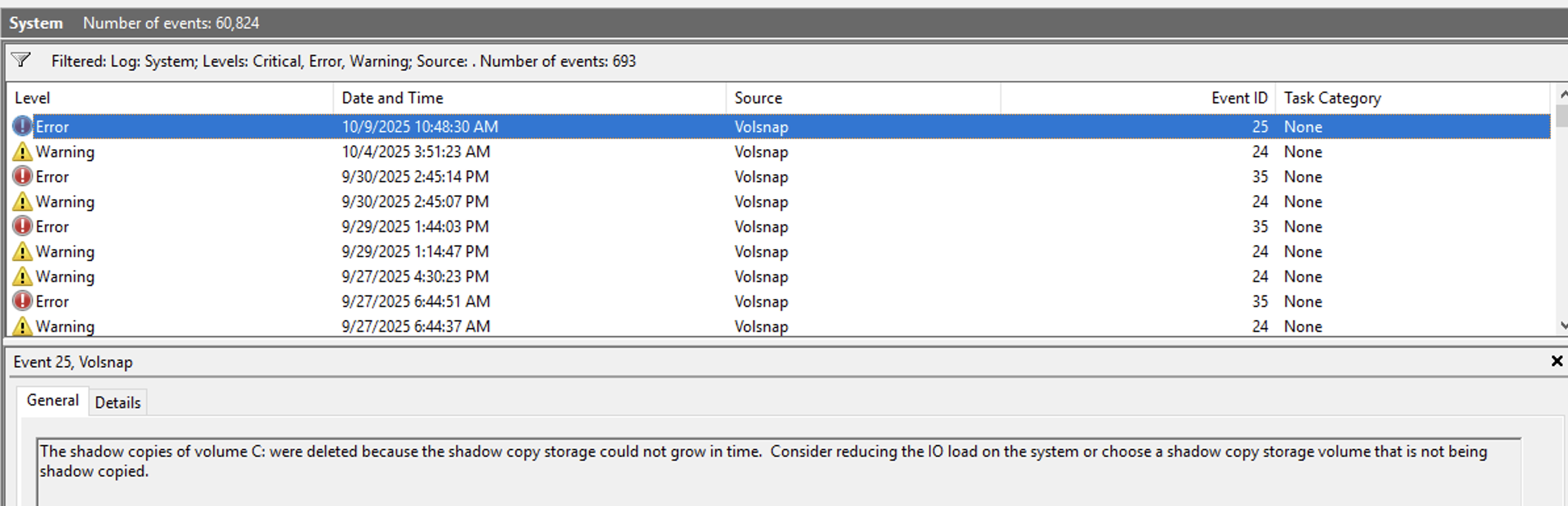The height and width of the screenshot is (506, 1568).
Task: Click error icon for 9/30/2025 2:45:14 PM event
Action: point(22,176)
